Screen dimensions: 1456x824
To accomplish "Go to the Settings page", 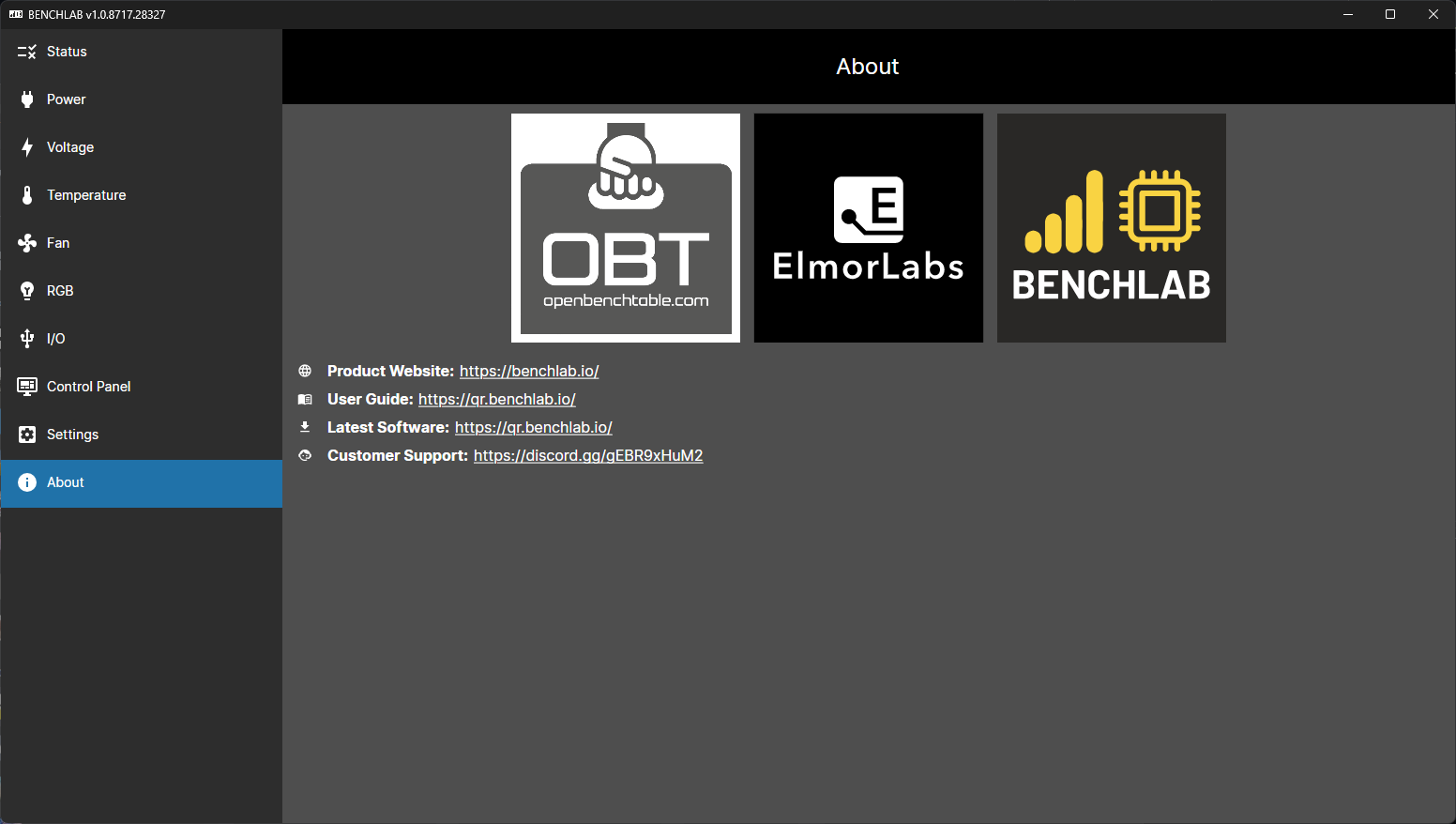I will [73, 435].
